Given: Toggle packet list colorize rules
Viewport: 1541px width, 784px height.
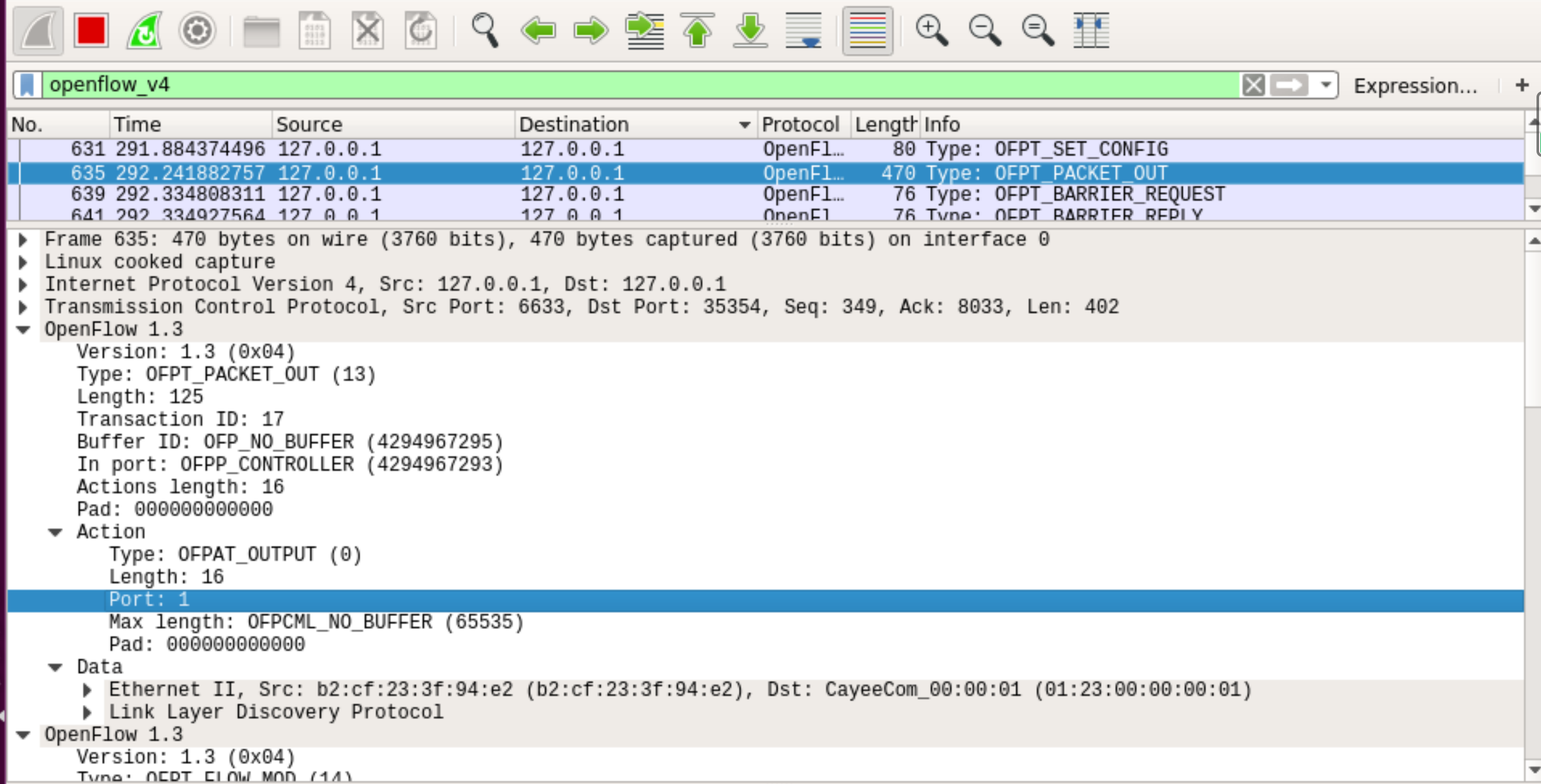Looking at the screenshot, I should point(868,30).
